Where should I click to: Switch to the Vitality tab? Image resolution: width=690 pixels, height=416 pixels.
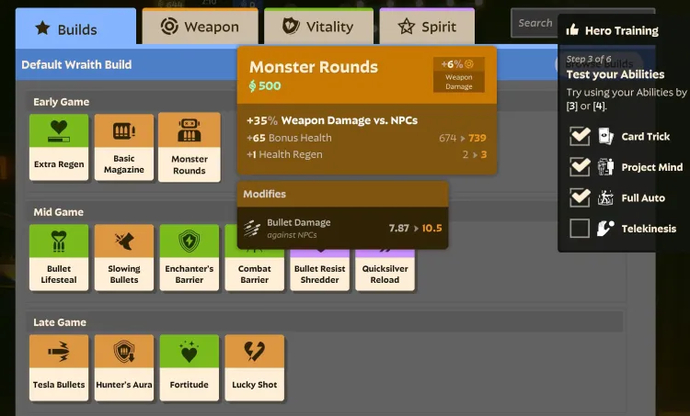click(x=319, y=27)
